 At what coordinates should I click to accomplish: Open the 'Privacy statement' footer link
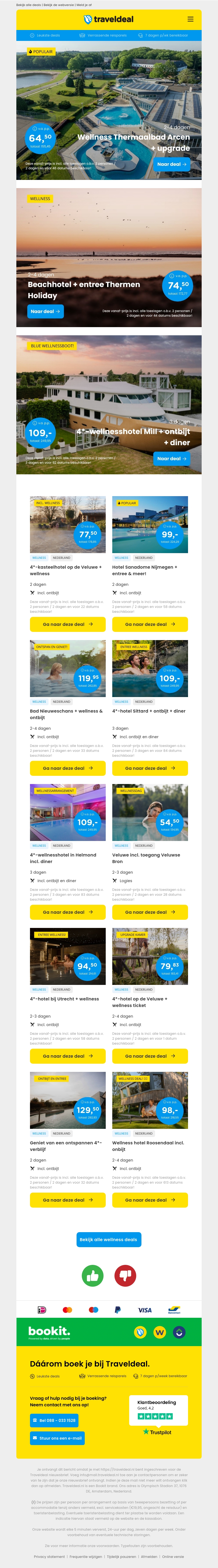[49, 1557]
